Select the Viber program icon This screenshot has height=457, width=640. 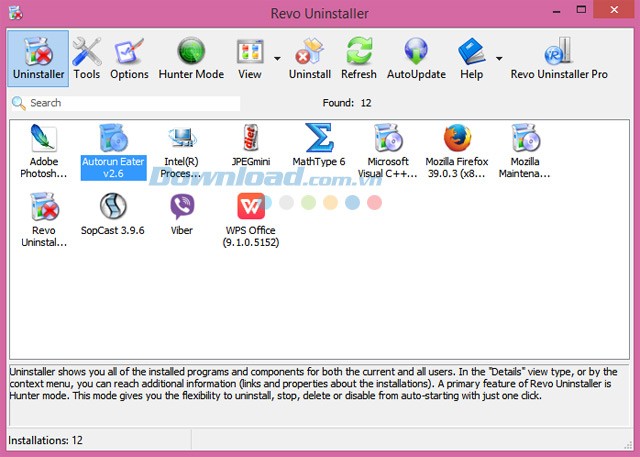181,207
